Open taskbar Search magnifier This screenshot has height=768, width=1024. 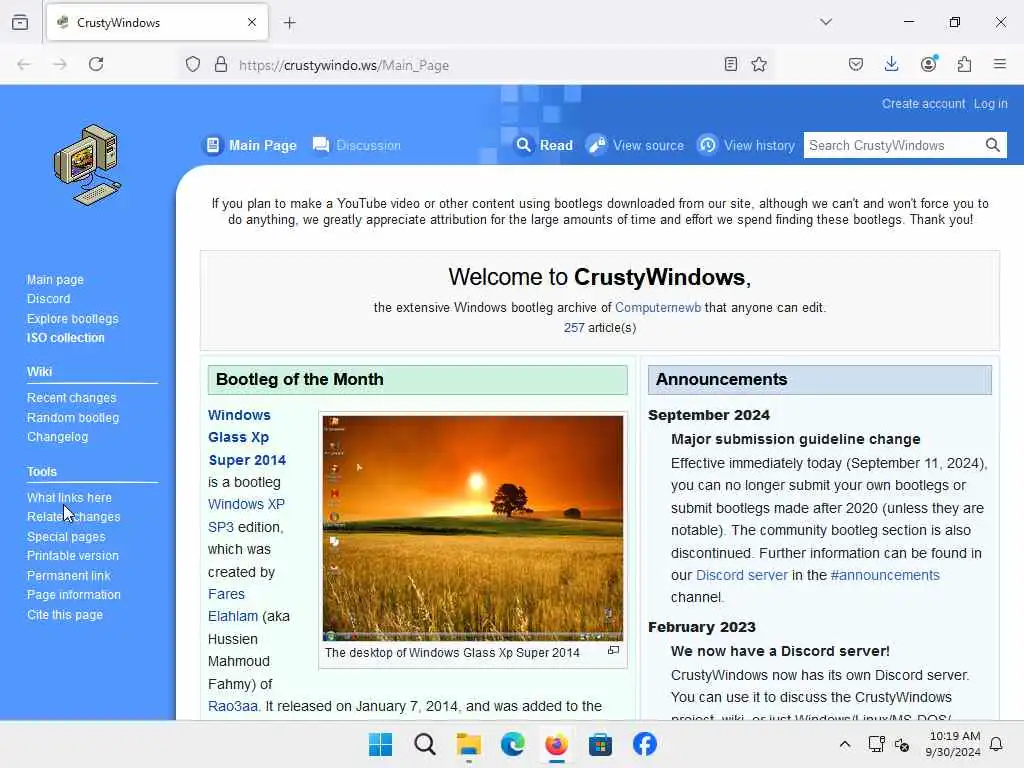pyautogui.click(x=424, y=744)
